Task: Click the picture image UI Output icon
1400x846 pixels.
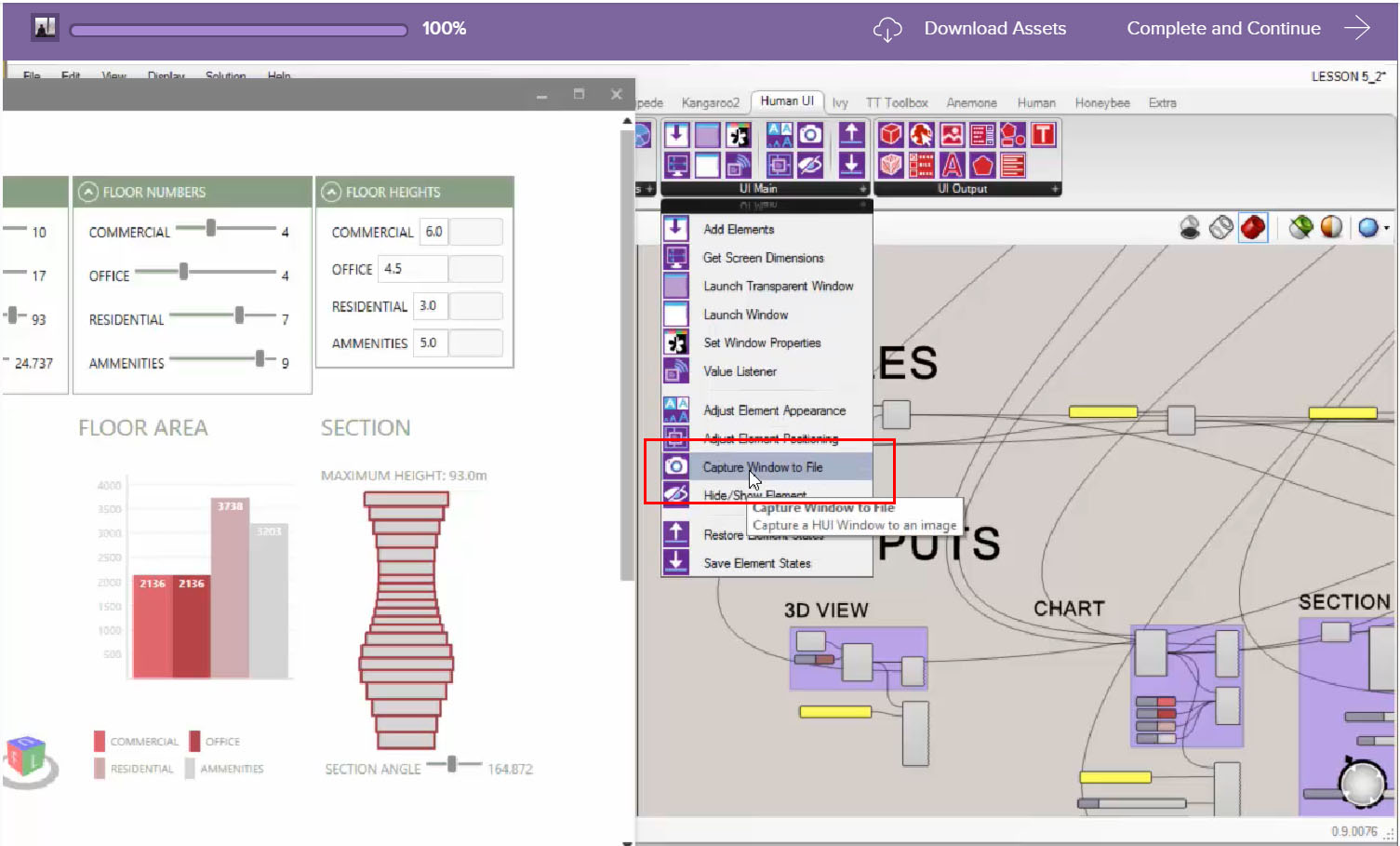Action: (x=953, y=135)
